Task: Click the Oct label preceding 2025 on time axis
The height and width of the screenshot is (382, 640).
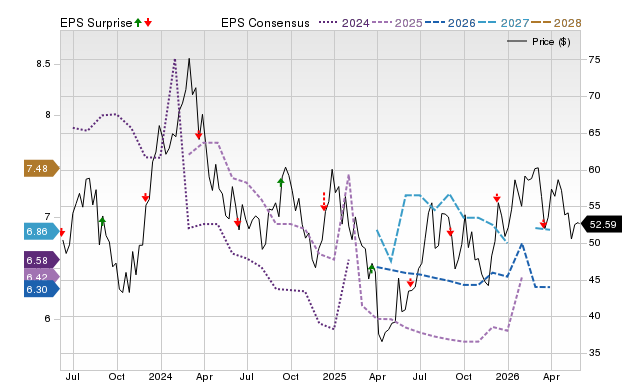Action: click(291, 376)
